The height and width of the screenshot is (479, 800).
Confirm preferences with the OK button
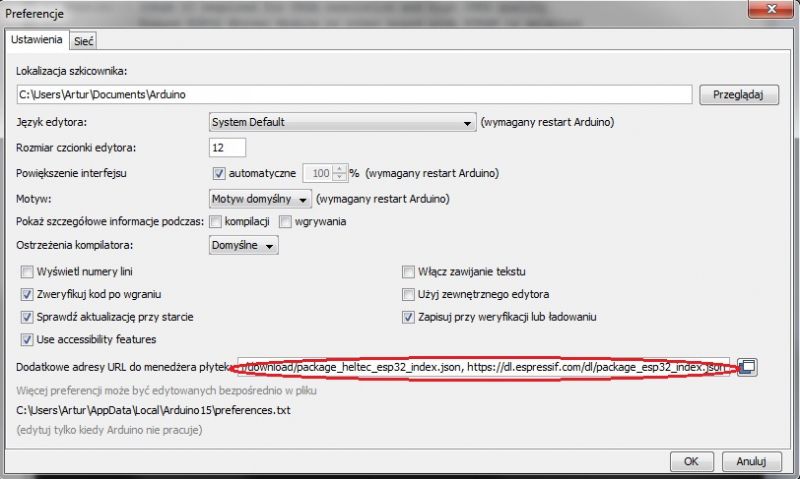(x=691, y=461)
